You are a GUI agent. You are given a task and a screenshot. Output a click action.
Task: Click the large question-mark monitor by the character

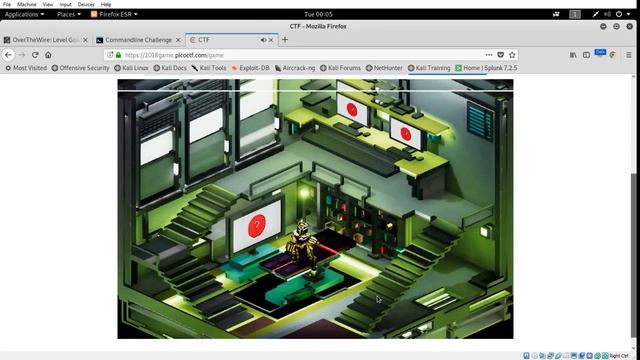(x=256, y=225)
